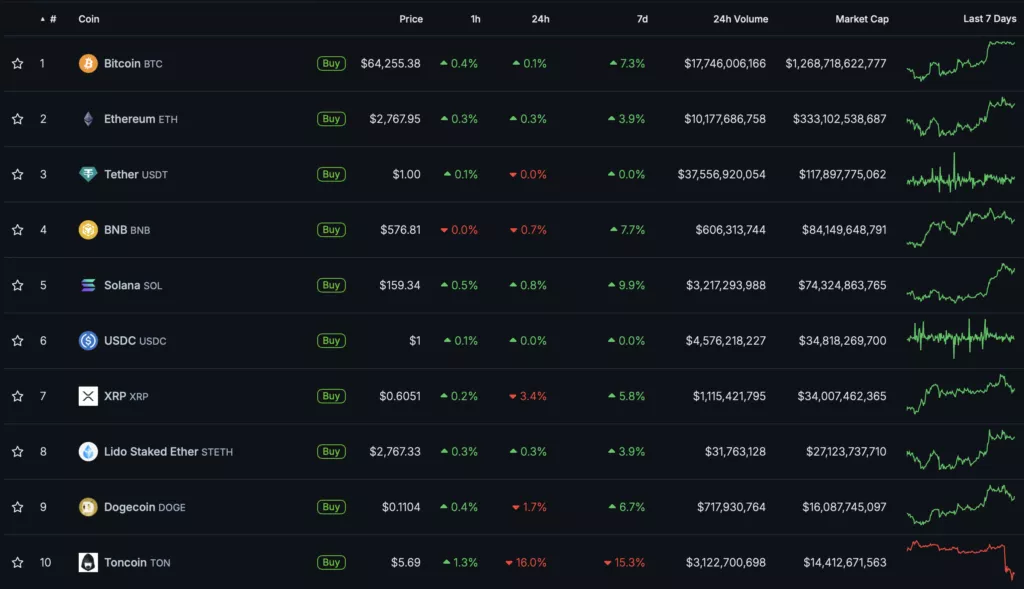Sort by rank using # column header
The image size is (1024, 589).
[52, 19]
